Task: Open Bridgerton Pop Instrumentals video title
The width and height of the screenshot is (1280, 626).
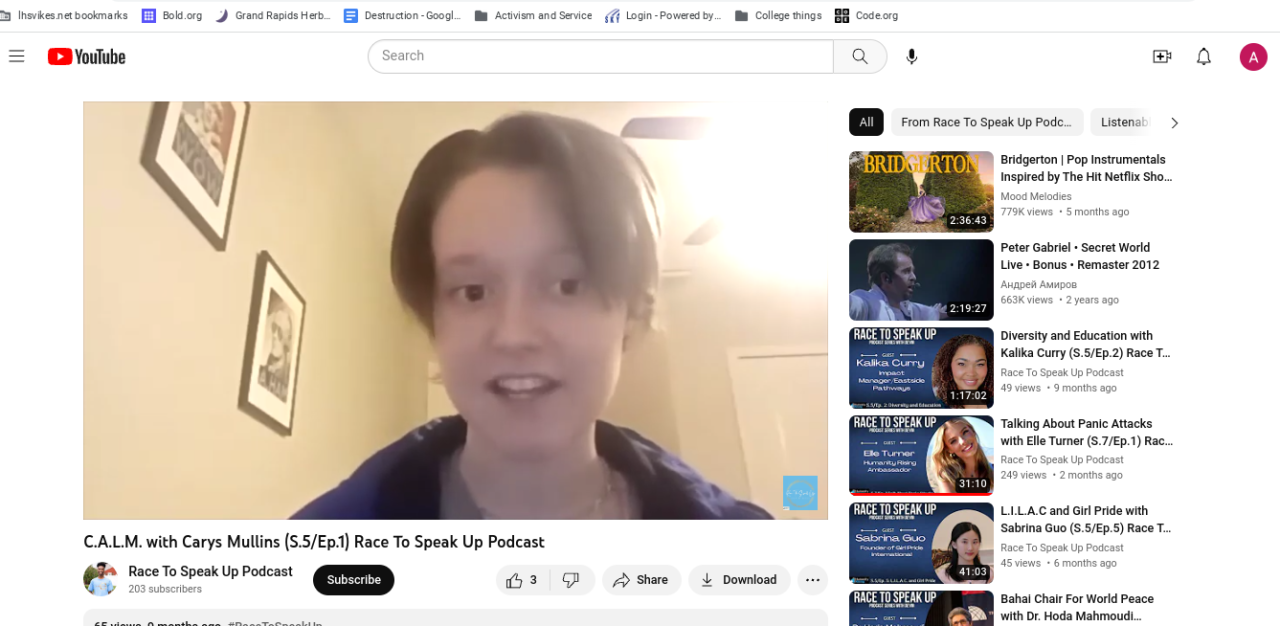Action: click(x=1086, y=168)
